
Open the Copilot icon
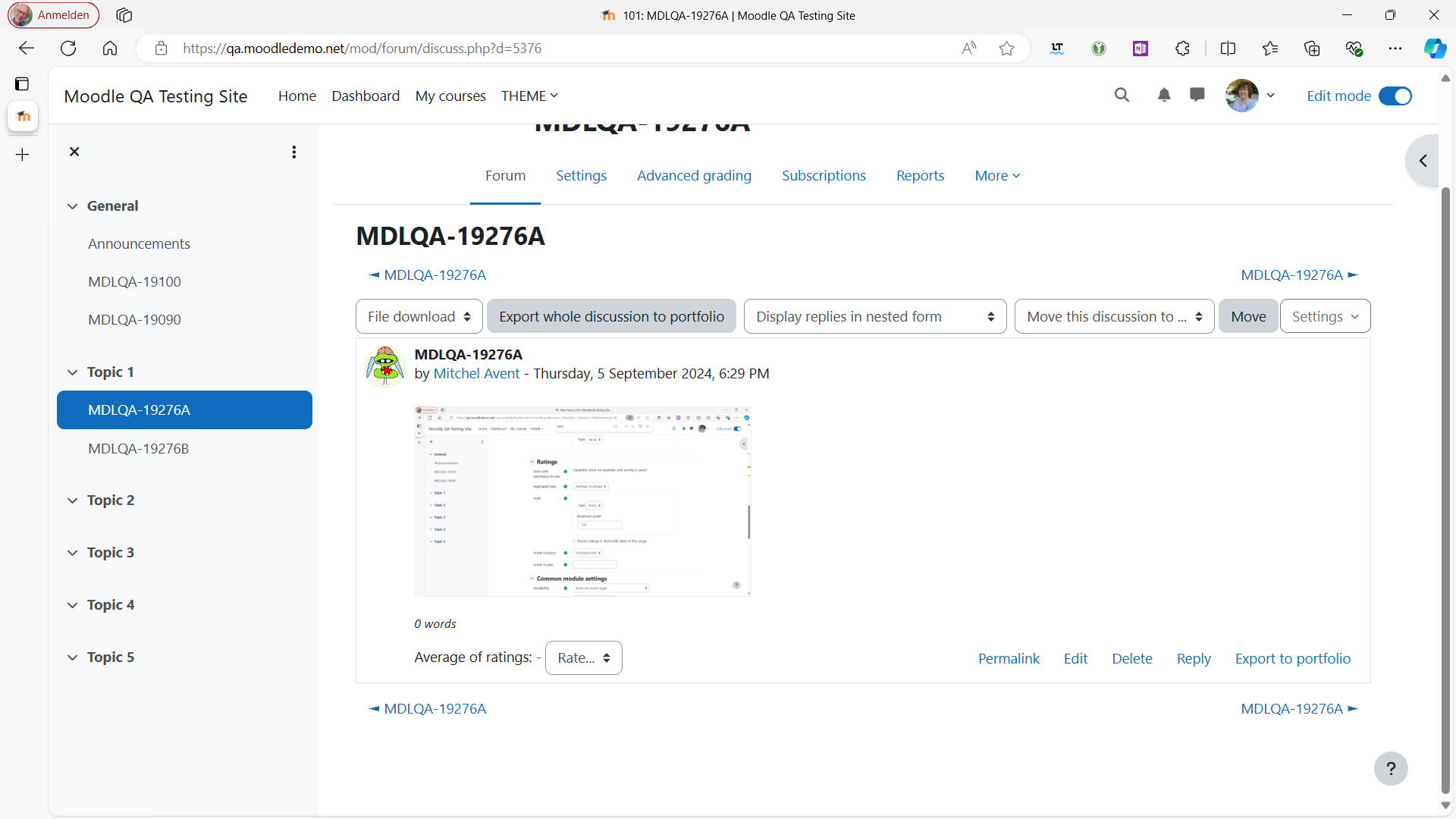click(1435, 49)
